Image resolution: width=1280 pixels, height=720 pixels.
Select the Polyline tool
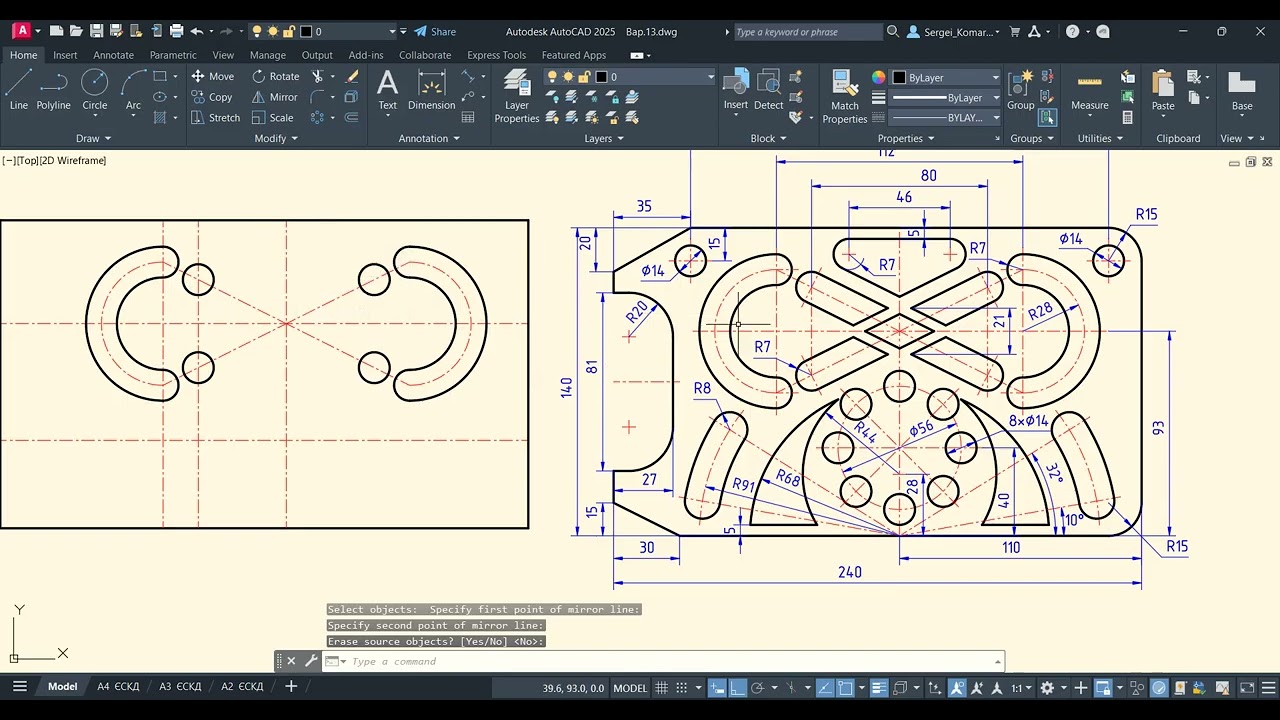[54, 89]
